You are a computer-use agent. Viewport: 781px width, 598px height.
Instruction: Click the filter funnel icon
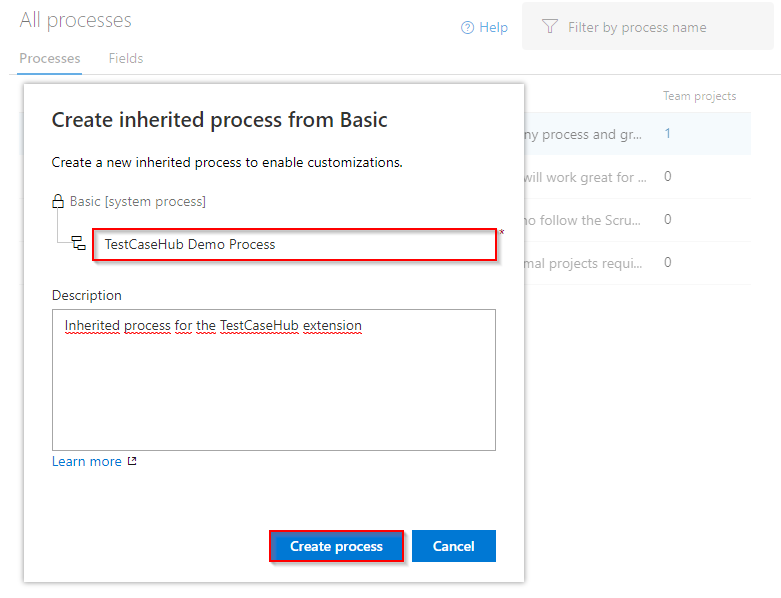pyautogui.click(x=549, y=27)
